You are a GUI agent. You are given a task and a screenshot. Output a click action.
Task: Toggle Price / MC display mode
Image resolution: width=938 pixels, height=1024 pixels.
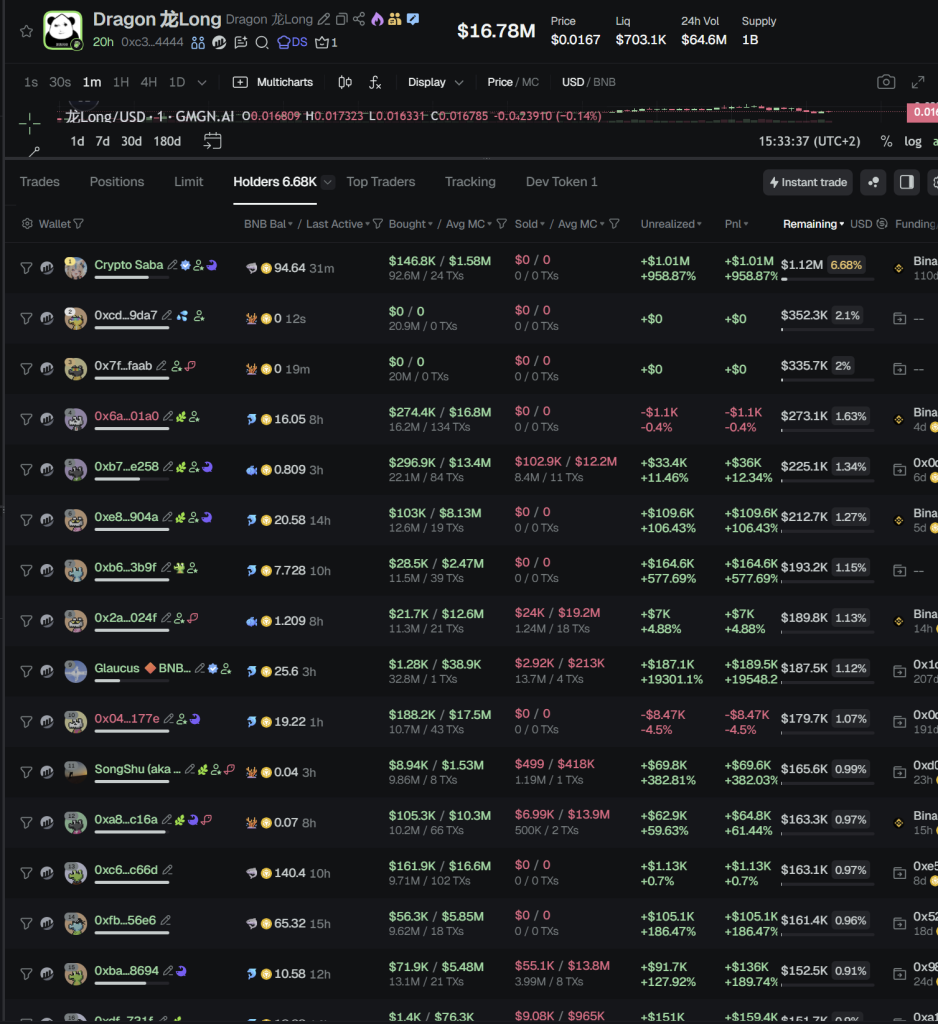pos(513,82)
